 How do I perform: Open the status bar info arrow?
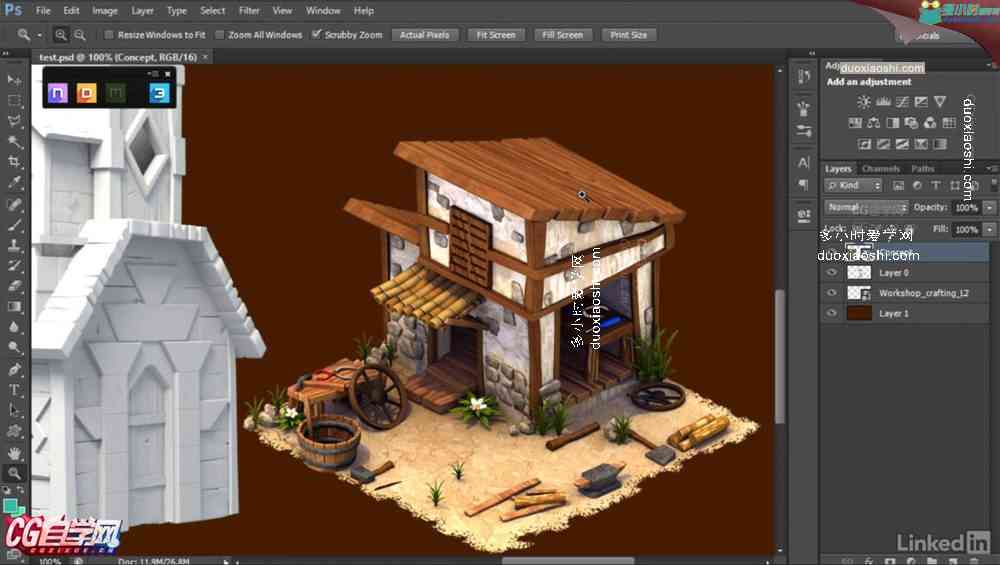click(226, 561)
